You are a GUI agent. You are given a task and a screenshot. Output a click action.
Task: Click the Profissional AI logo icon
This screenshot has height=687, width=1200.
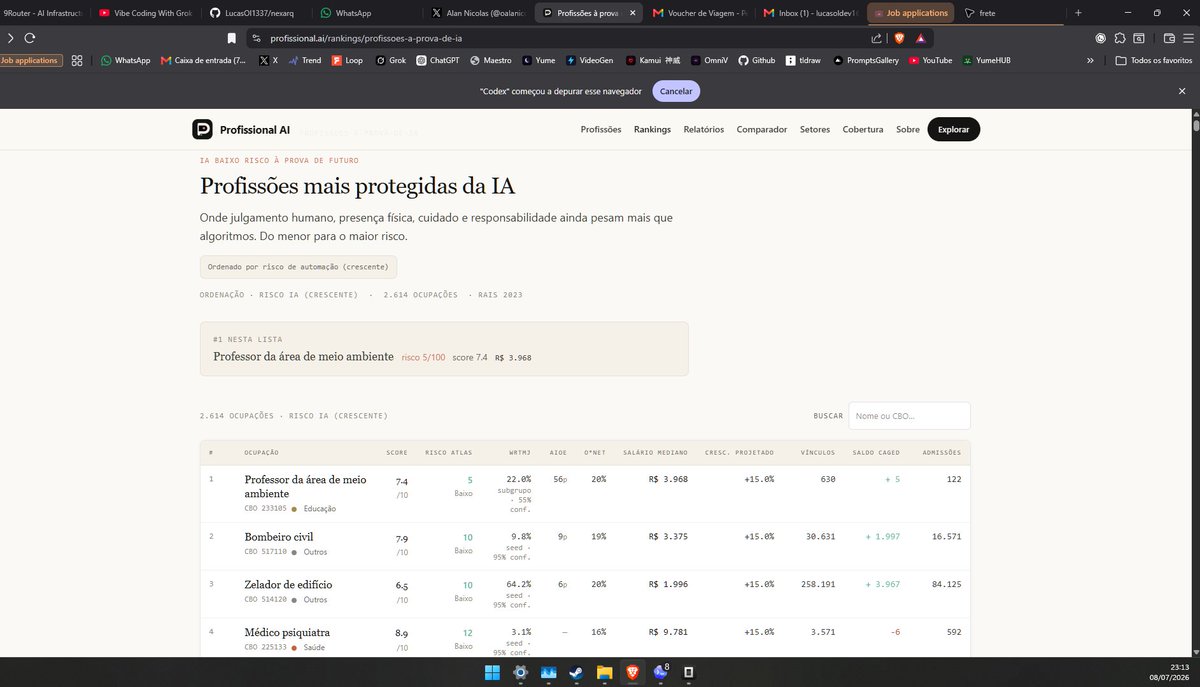[x=202, y=129]
